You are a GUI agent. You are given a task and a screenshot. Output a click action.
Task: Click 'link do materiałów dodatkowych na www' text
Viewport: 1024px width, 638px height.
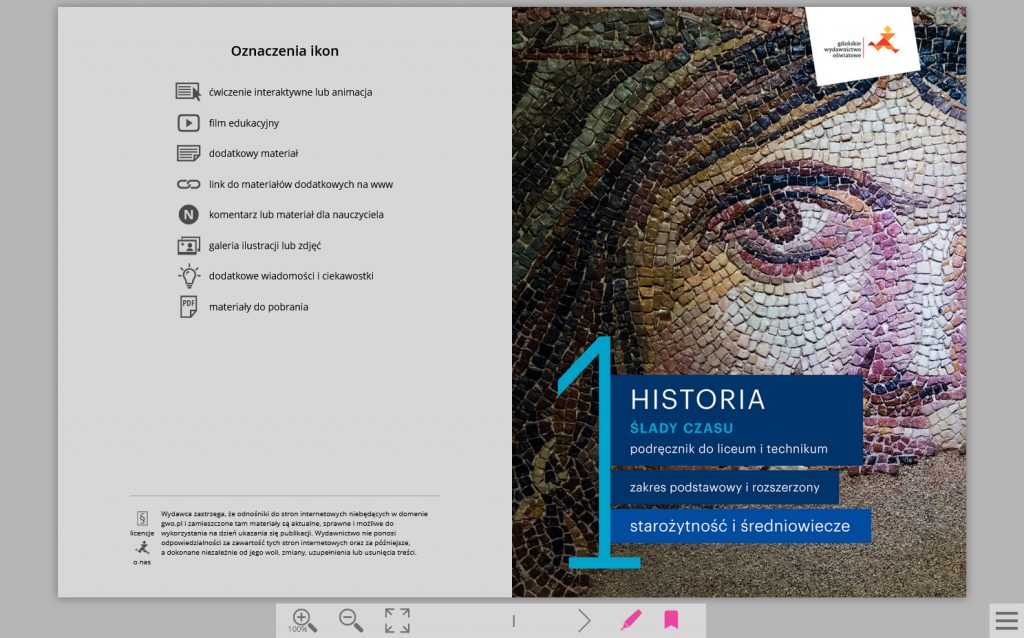pos(300,184)
